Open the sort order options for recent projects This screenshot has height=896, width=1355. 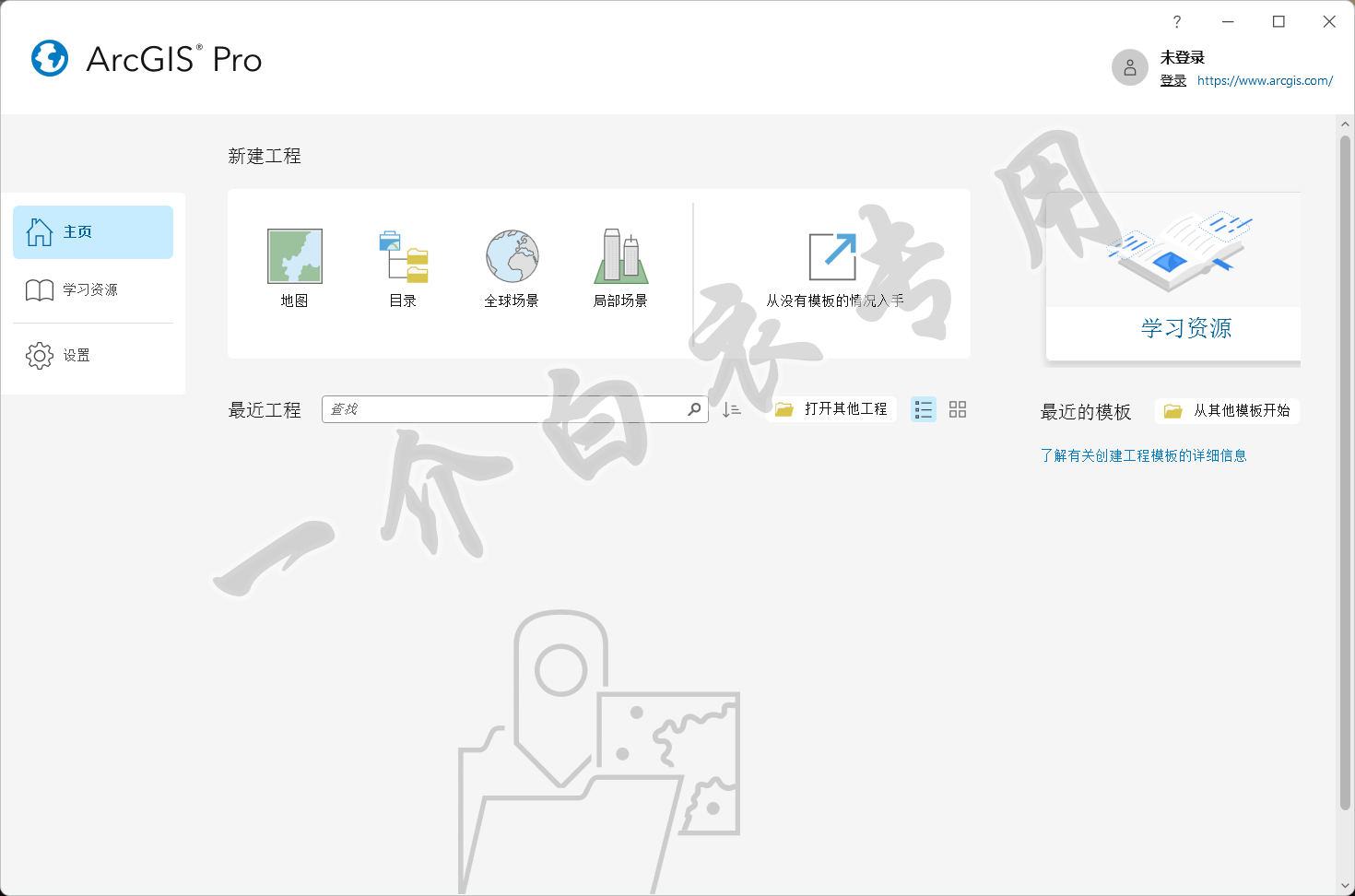(x=732, y=409)
